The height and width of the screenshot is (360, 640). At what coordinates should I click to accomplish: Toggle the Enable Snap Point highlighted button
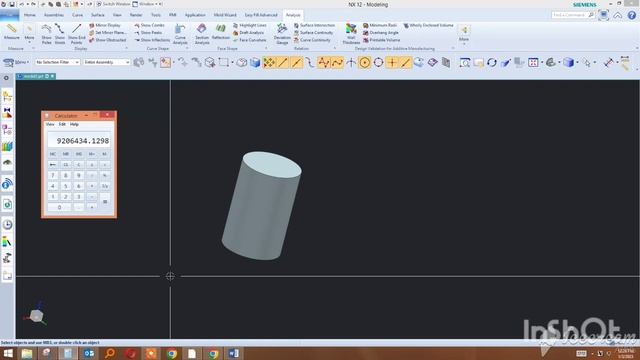pyautogui.click(x=269, y=62)
